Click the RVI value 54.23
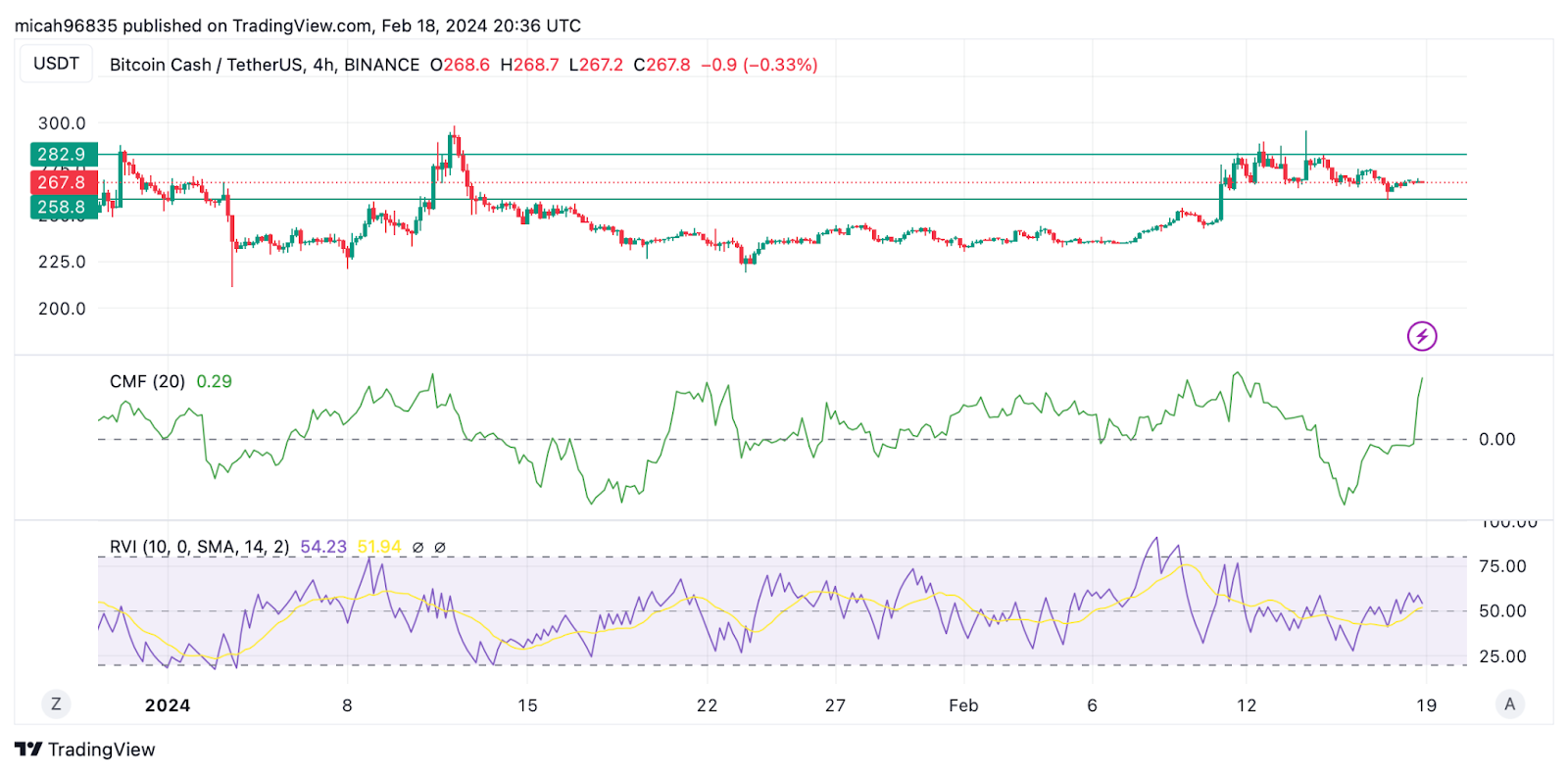The height and width of the screenshot is (775, 1568). 323,547
